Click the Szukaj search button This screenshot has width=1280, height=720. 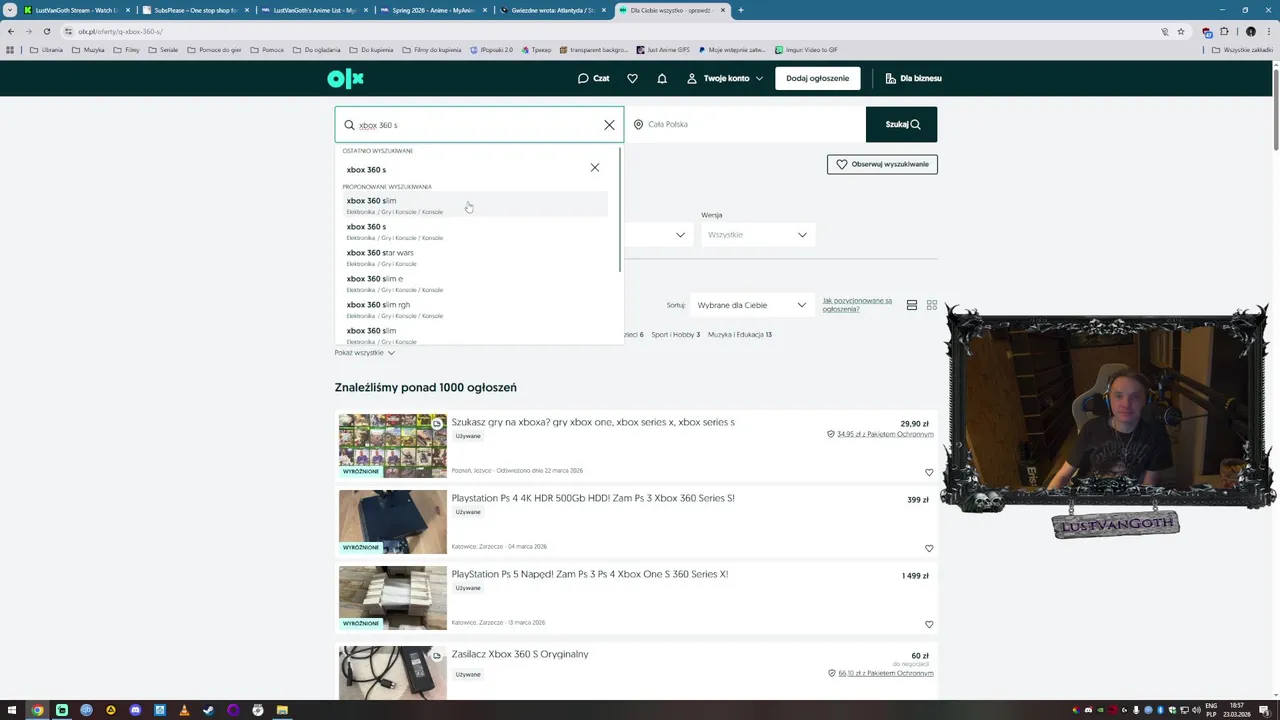[901, 124]
